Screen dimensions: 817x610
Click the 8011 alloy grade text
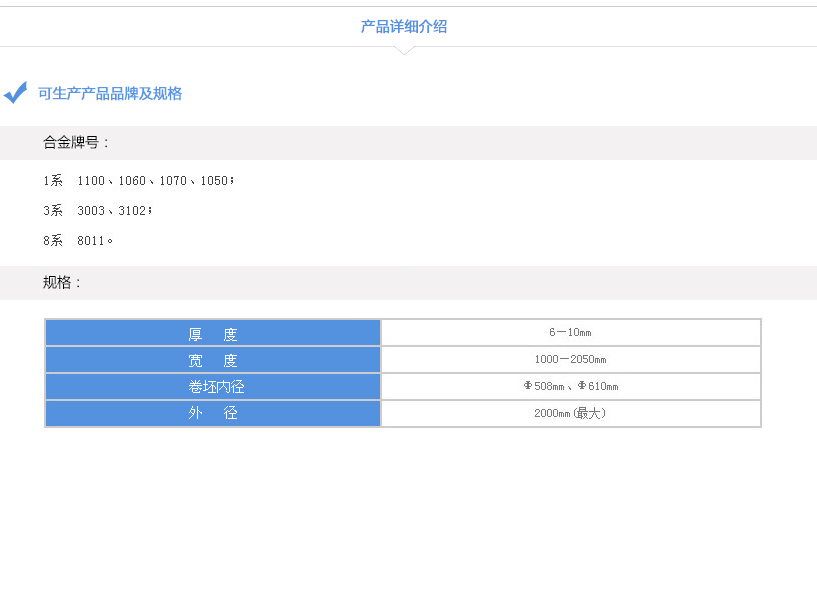[89, 240]
